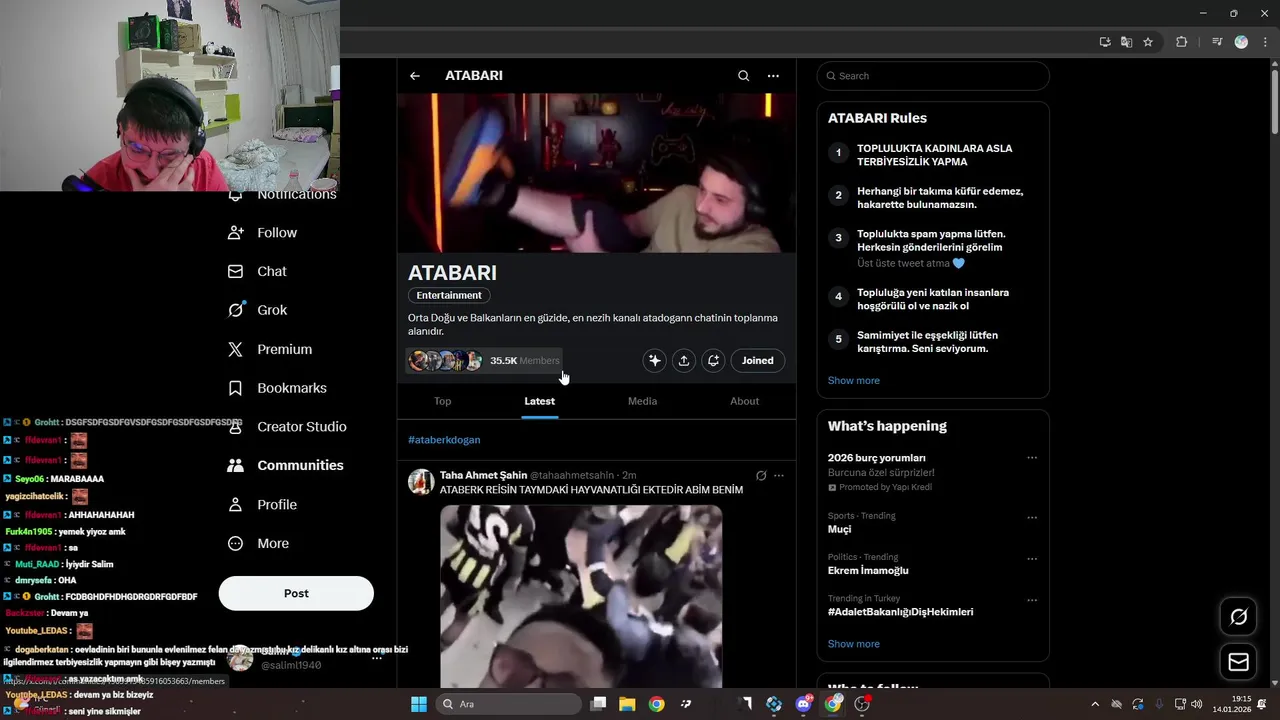Click the microphone icon in system tray
The width and height of the screenshot is (1280, 720).
(x=1159, y=704)
